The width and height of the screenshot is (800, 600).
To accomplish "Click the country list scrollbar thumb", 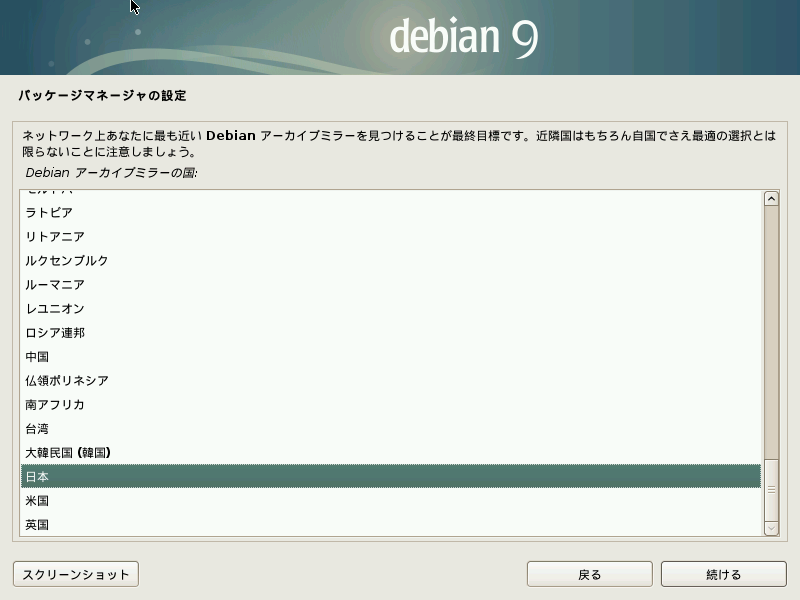I will [x=771, y=489].
